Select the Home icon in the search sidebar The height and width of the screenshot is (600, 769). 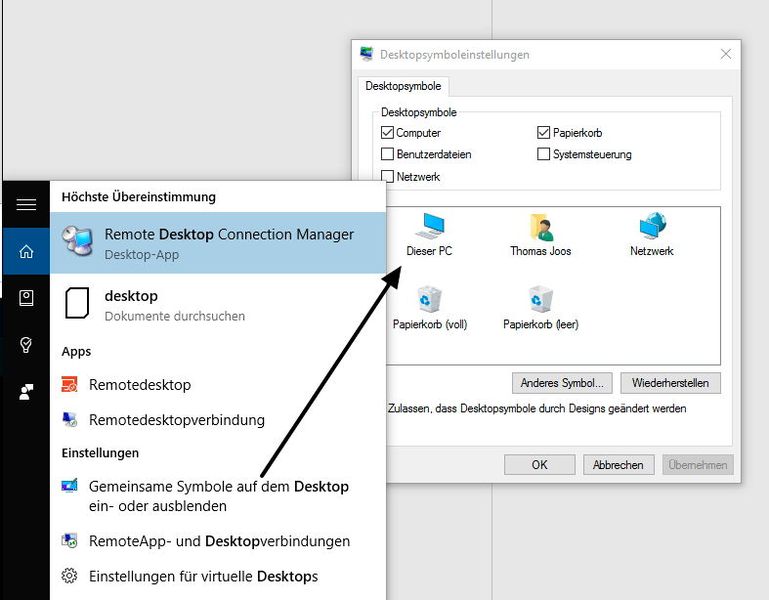click(26, 251)
